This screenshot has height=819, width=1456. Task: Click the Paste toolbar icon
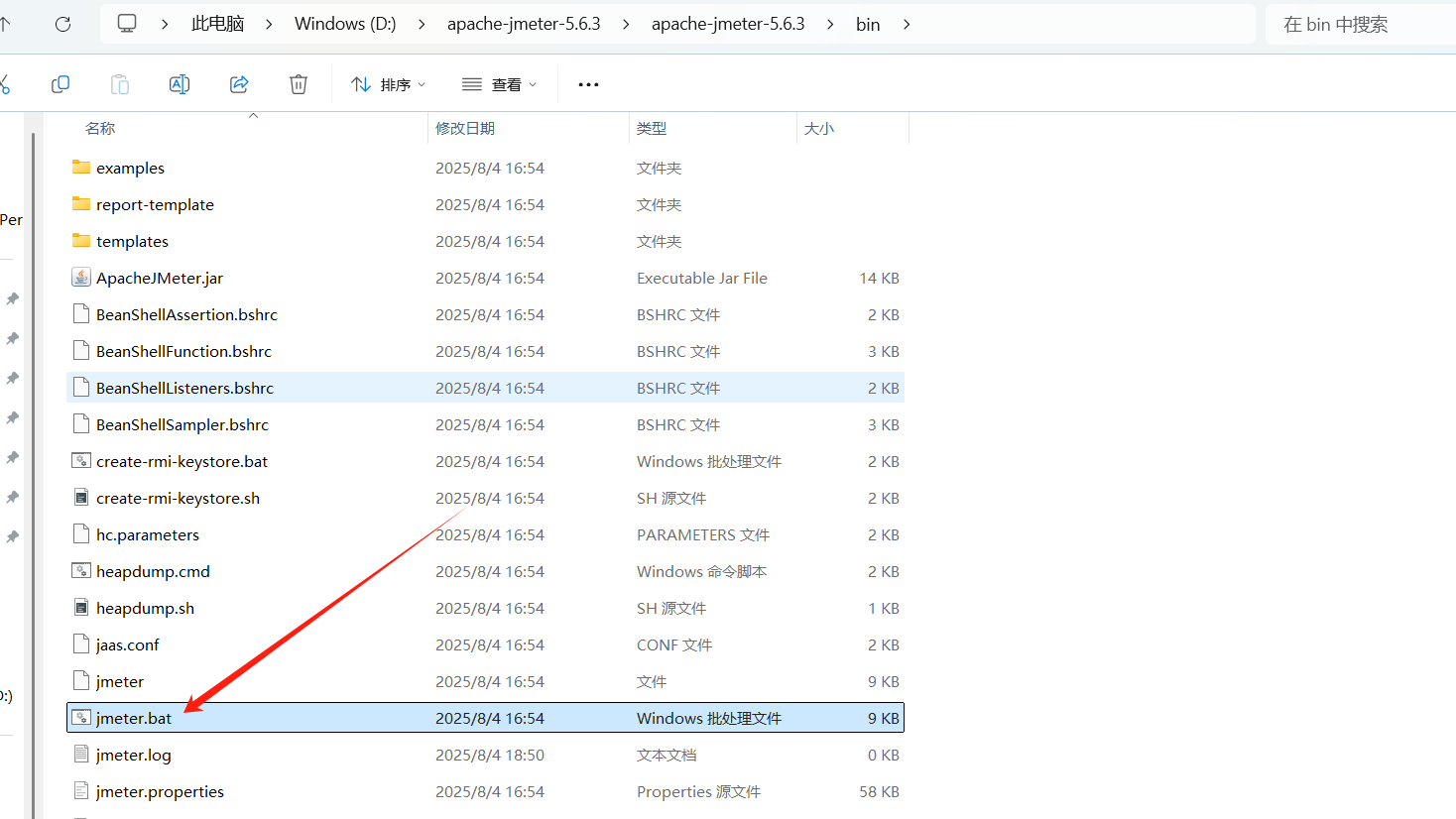(x=120, y=84)
